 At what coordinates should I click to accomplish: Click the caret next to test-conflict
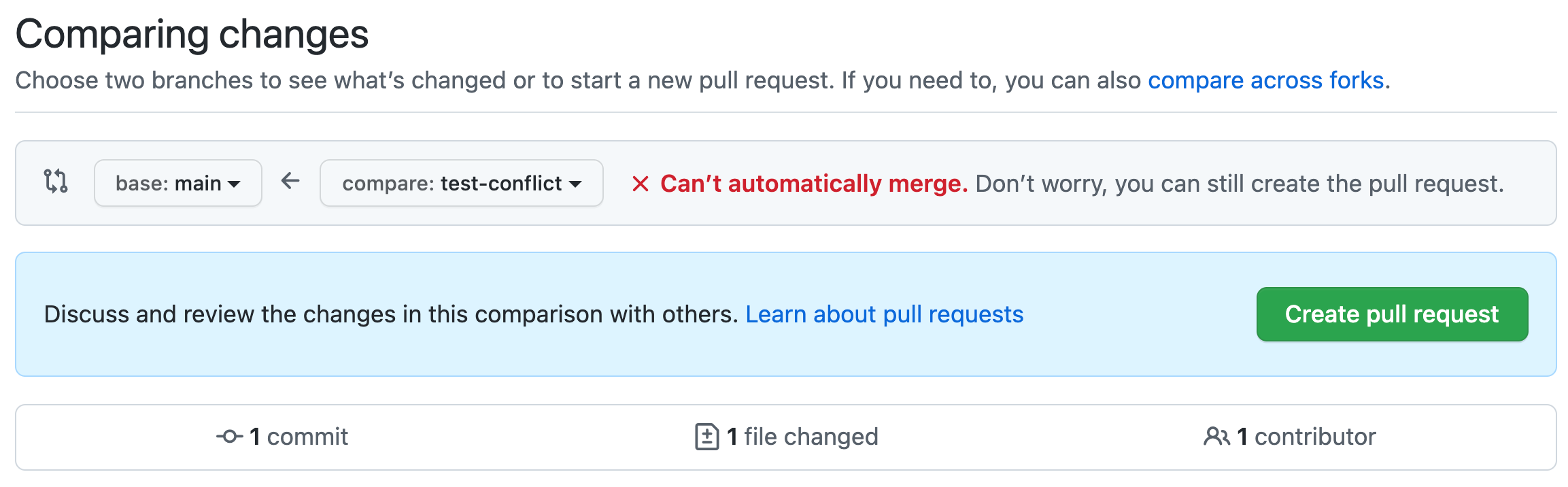coord(575,184)
